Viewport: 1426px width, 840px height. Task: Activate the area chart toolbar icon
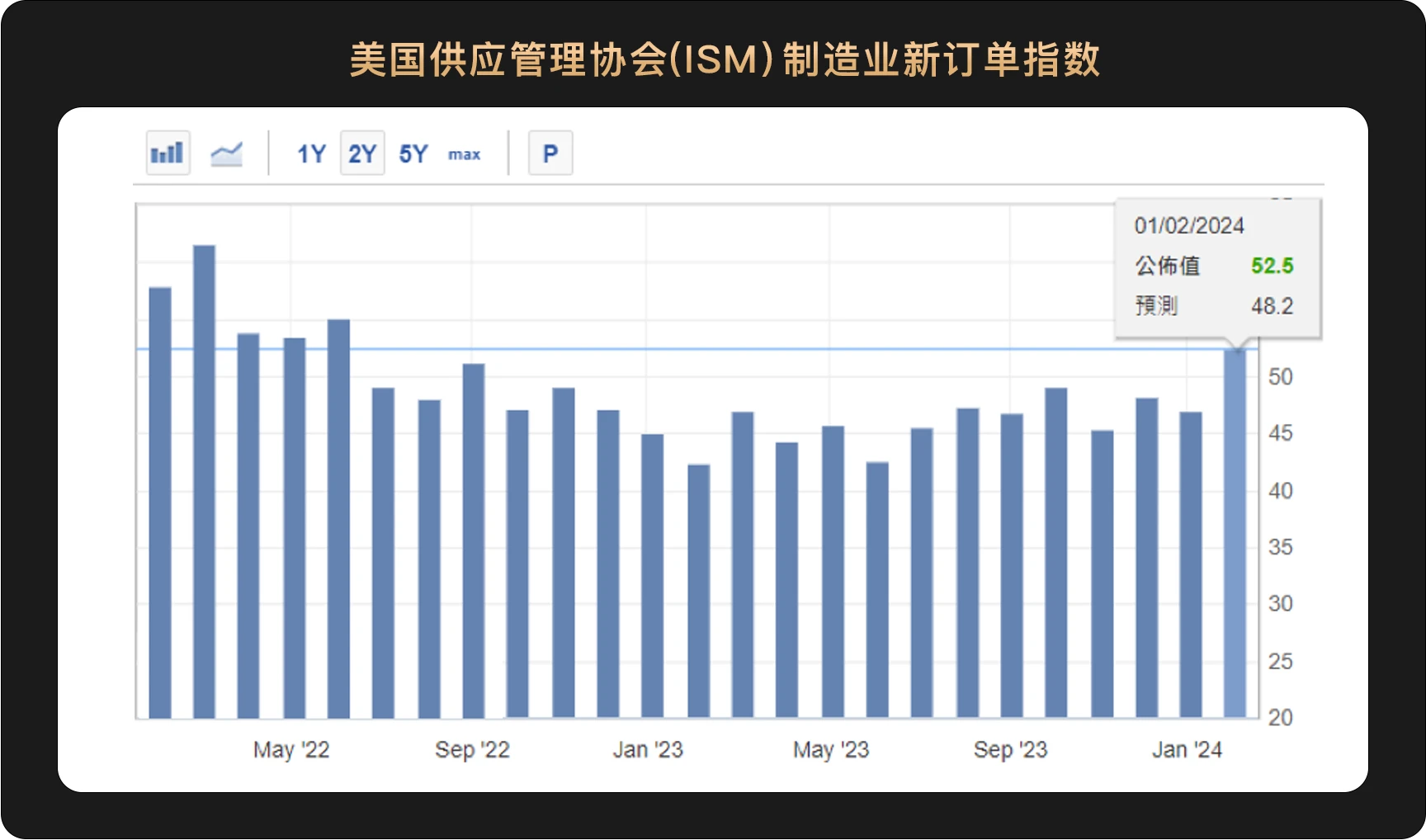(226, 152)
